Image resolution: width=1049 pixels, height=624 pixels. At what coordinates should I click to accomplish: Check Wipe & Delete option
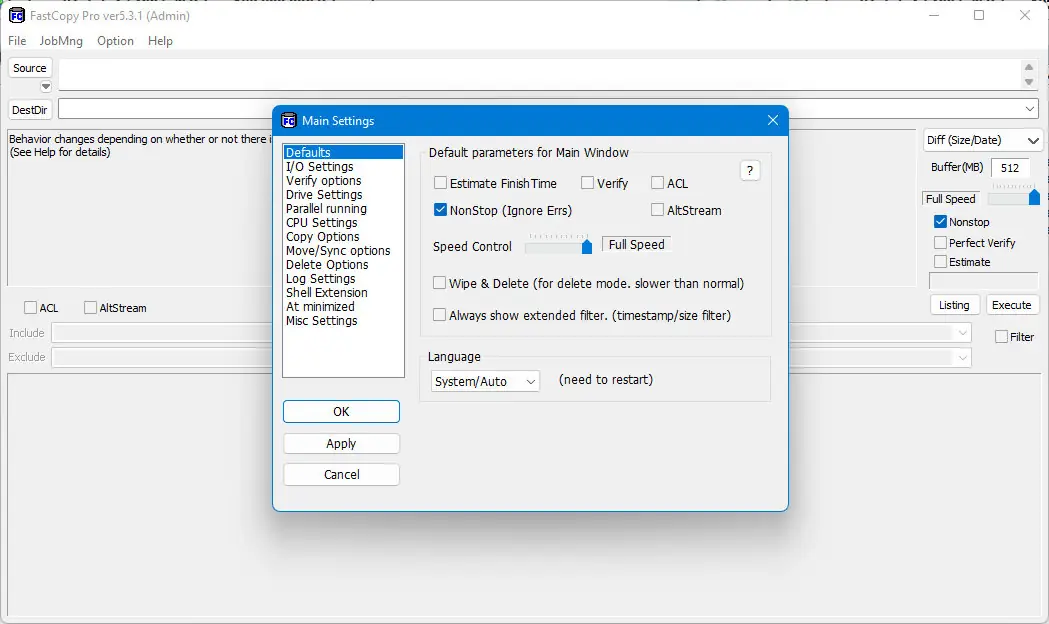(588, 283)
